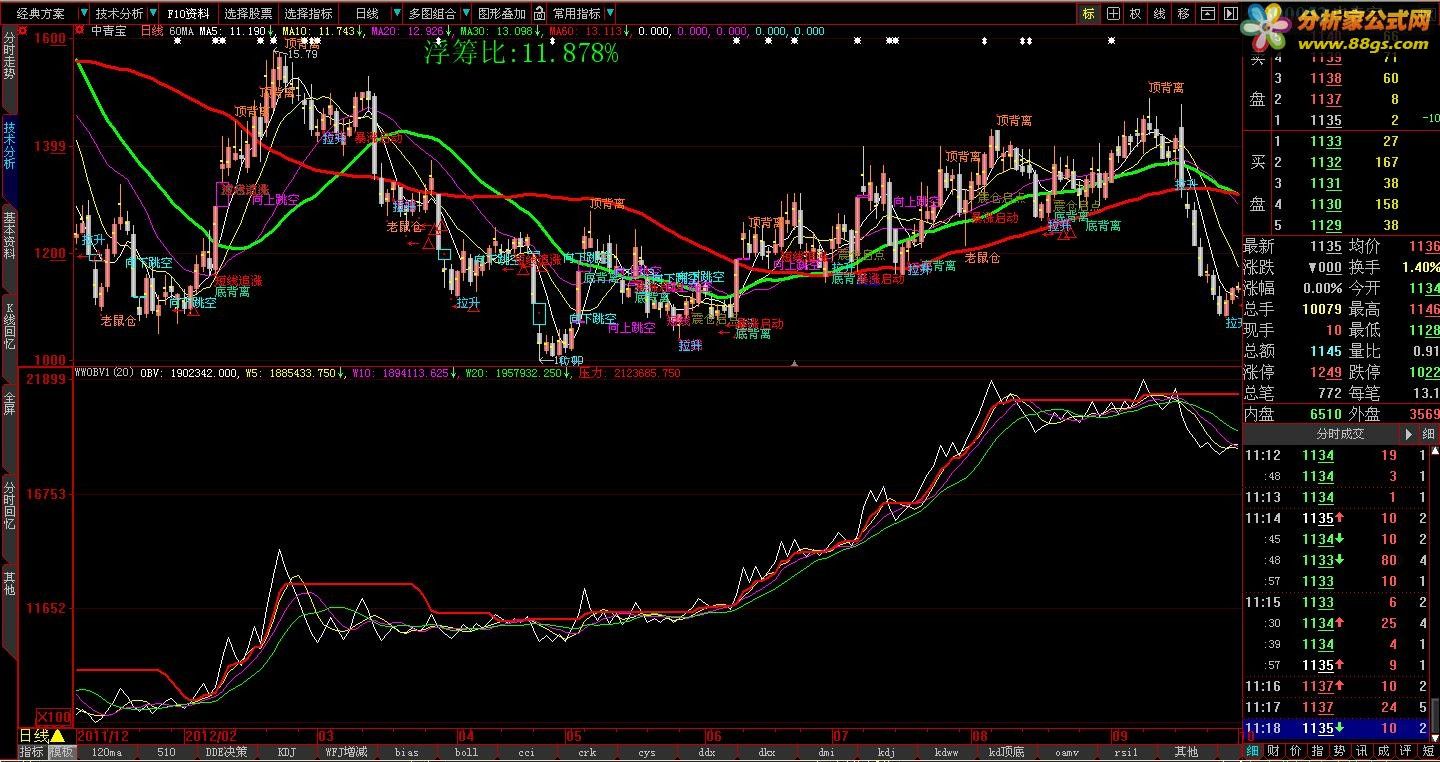
Task: Switch indicator to 510
Action: [x=166, y=752]
